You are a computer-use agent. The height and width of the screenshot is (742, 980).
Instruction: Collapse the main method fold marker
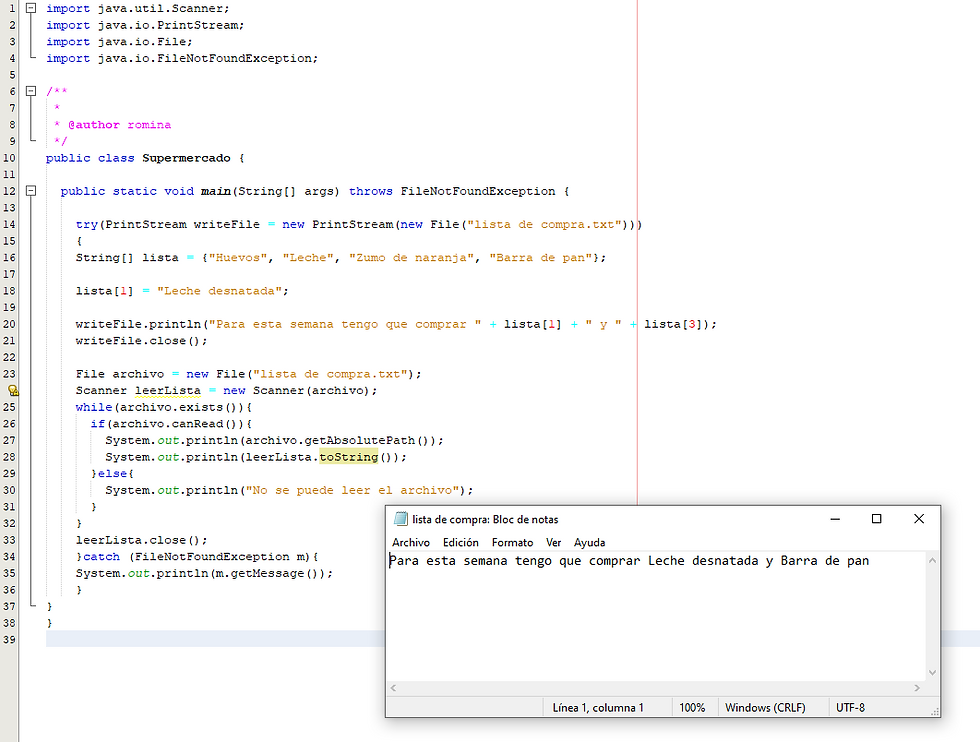(31, 191)
